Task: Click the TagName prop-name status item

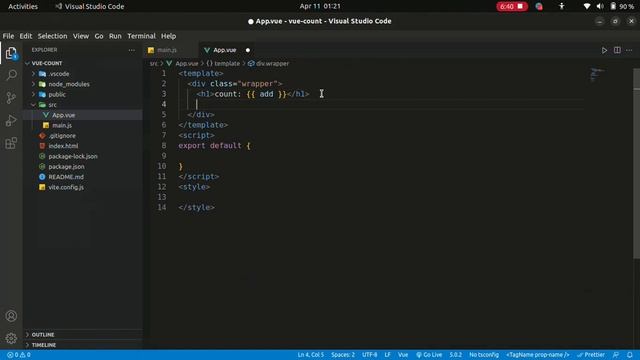Action: (x=538, y=355)
